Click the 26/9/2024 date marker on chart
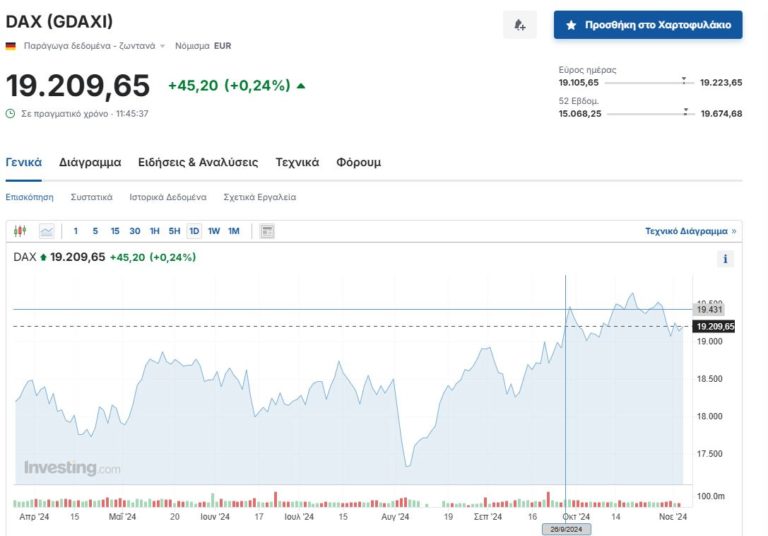The image size is (768, 536). point(566,528)
